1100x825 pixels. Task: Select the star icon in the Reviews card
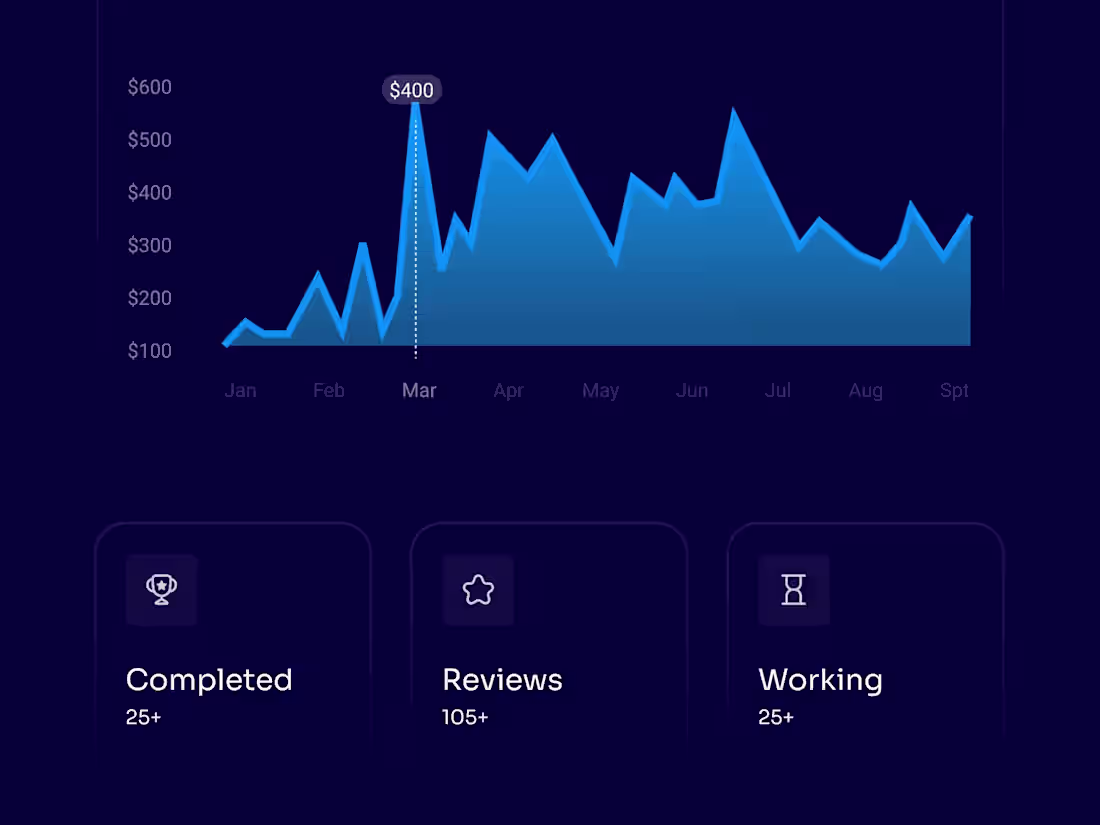[479, 590]
